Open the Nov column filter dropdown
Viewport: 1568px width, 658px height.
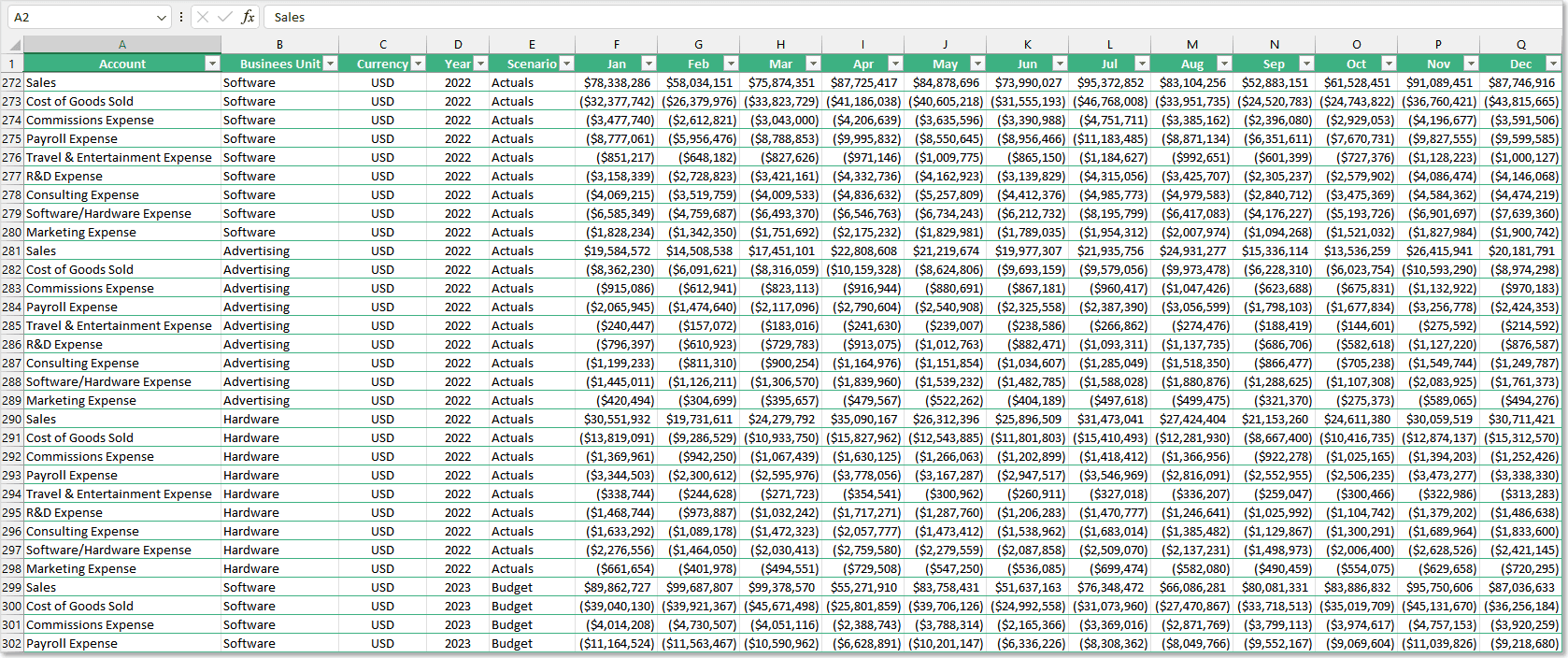tap(1471, 64)
